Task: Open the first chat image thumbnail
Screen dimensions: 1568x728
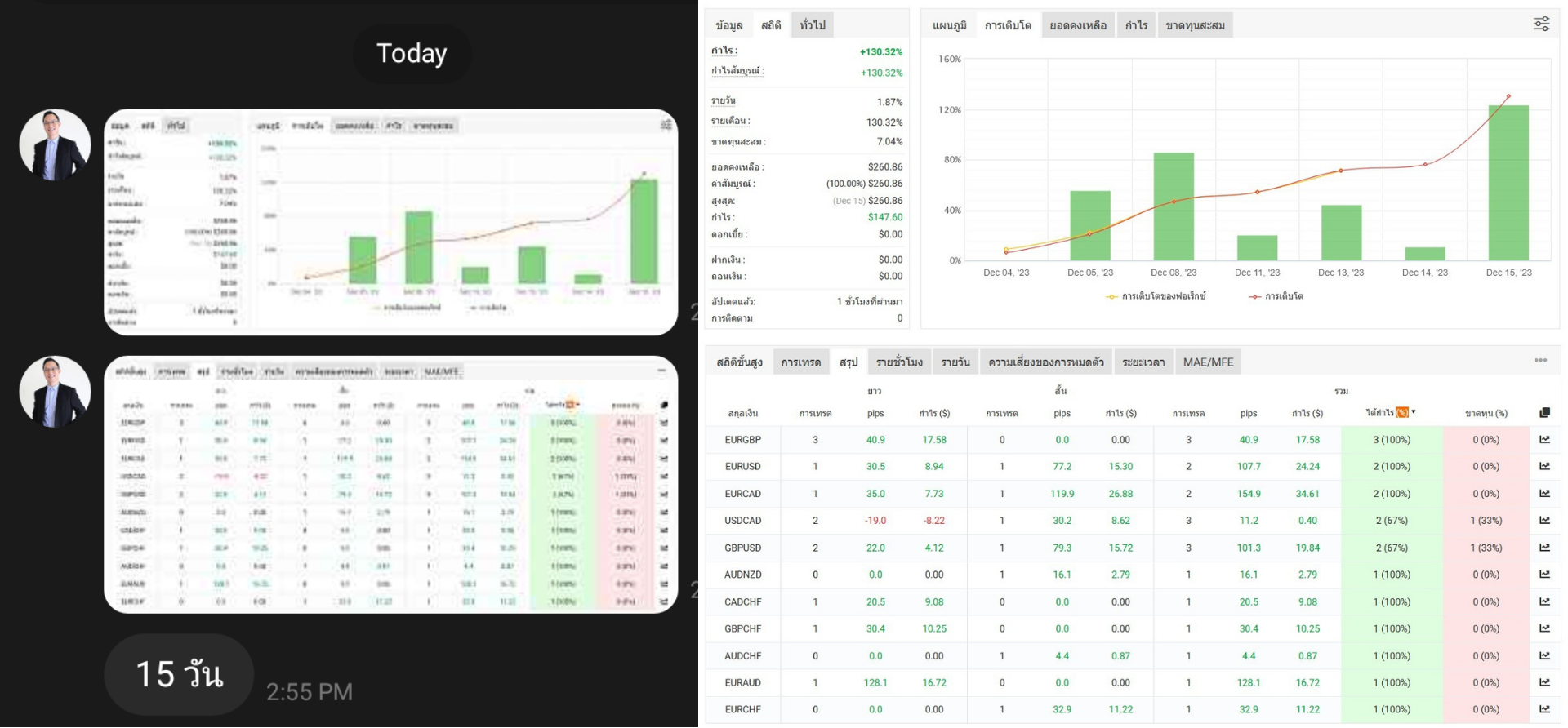Action: tap(390, 222)
